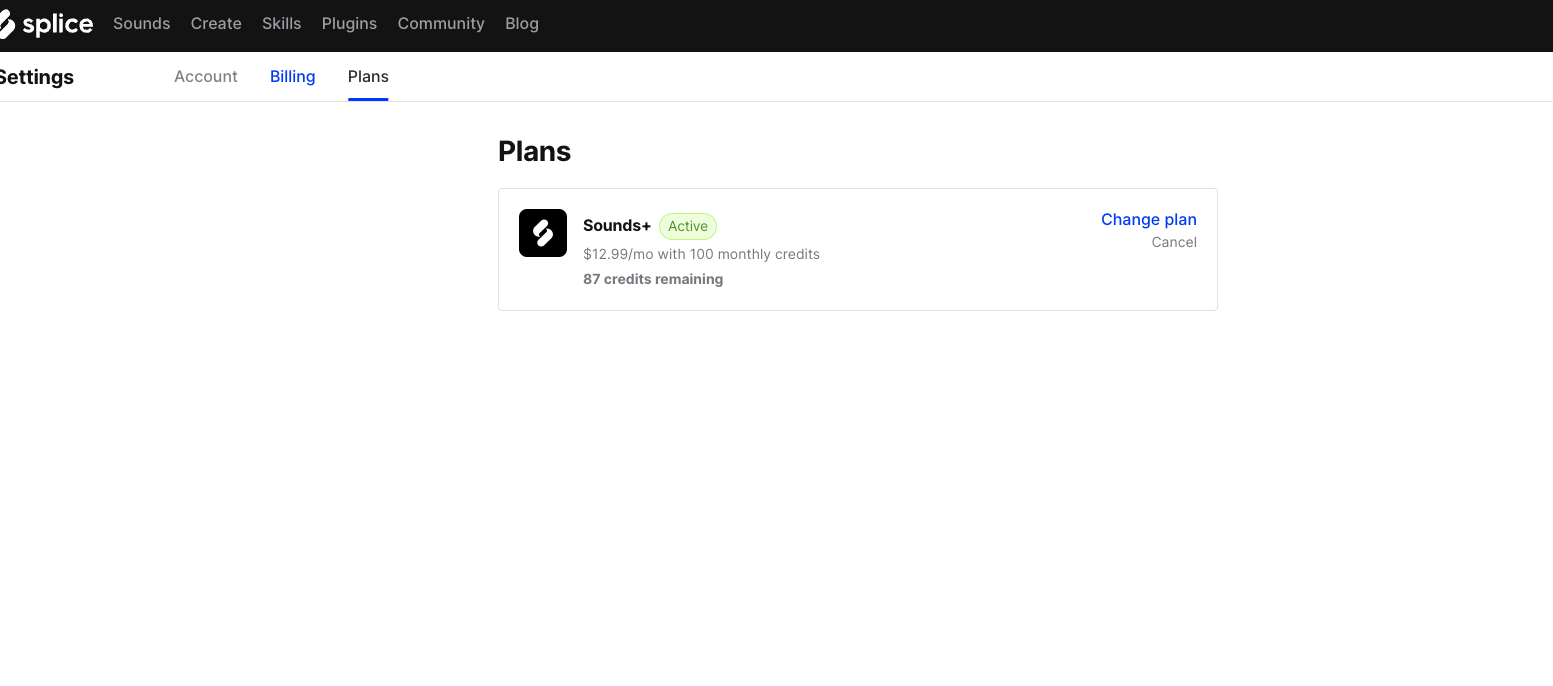Click the green Active status badge
The image size is (1553, 686).
(688, 226)
